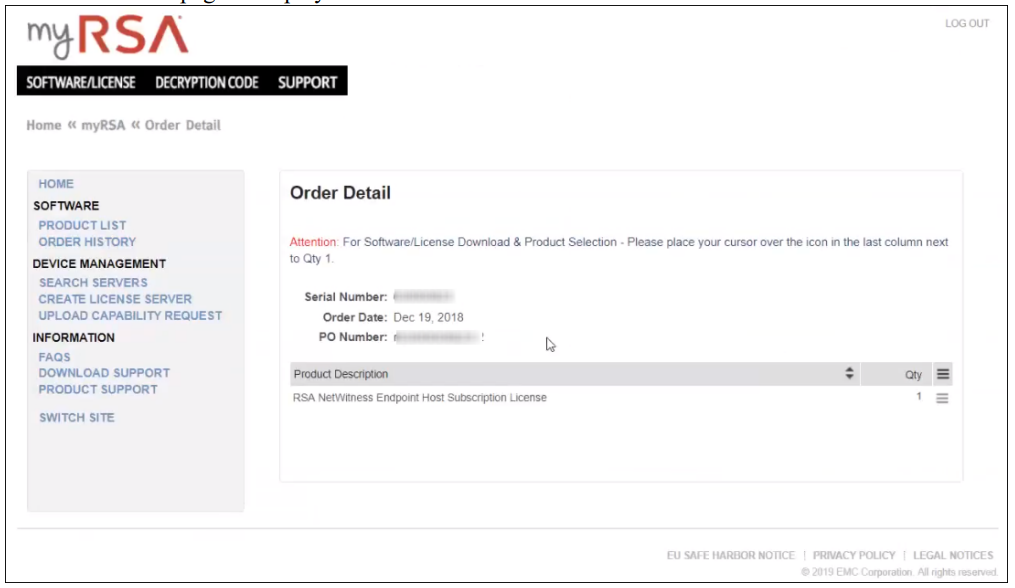Open PRIVACY POLICY footer link

(854, 556)
